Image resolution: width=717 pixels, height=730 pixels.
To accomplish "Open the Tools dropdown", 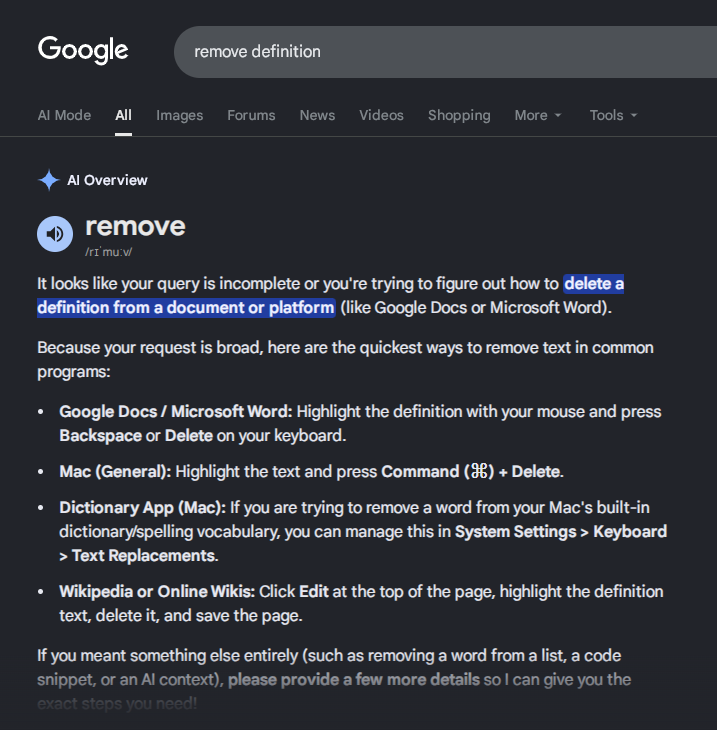I will [x=613, y=115].
